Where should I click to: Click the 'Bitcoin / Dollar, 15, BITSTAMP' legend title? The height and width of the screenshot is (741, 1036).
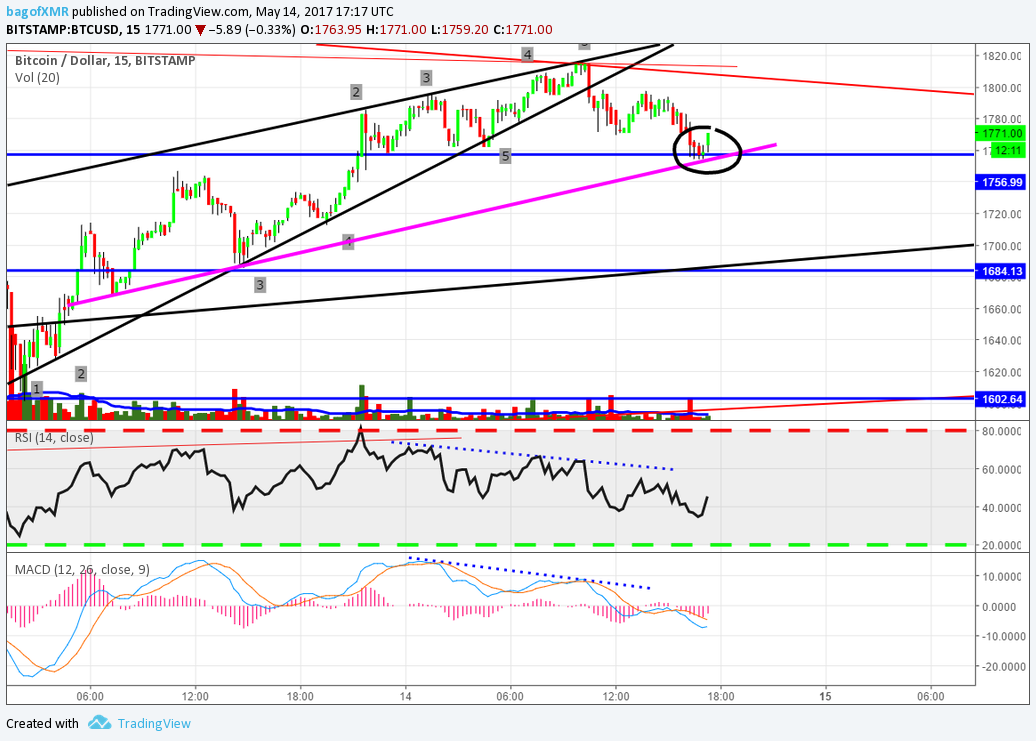[105, 60]
